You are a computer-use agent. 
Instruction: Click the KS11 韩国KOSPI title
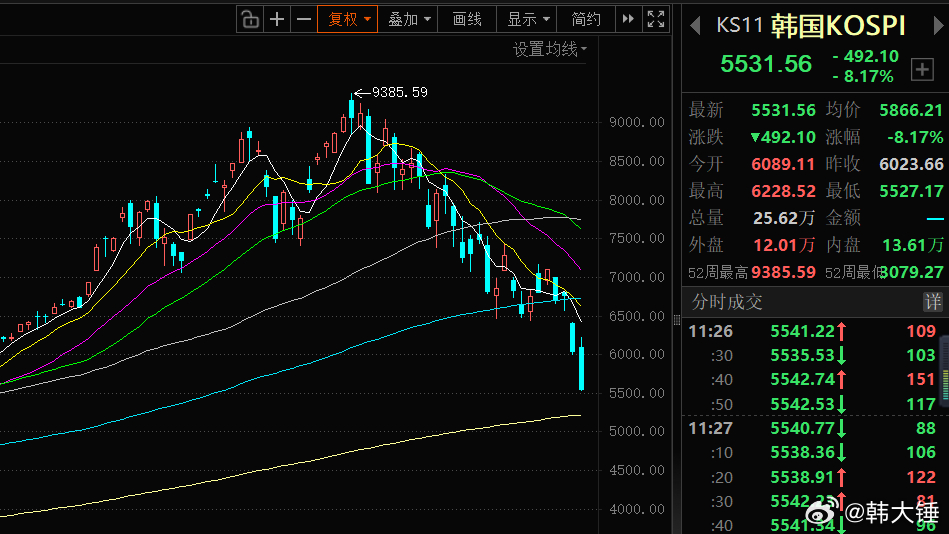click(811, 25)
